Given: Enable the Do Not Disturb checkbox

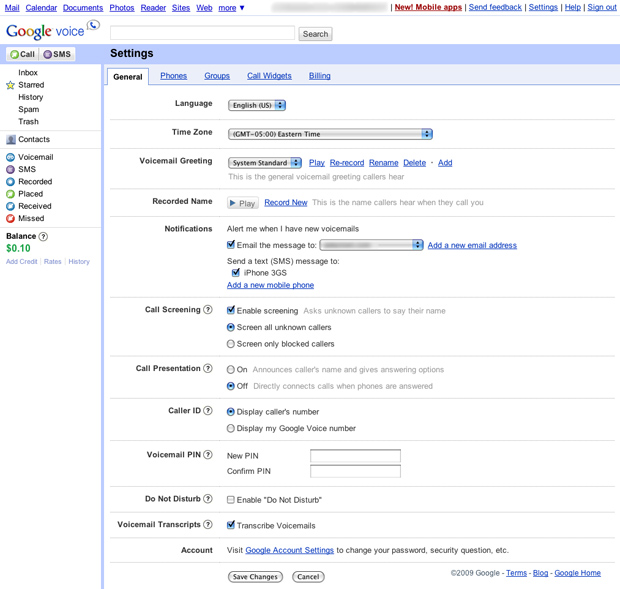Looking at the screenshot, I should (231, 500).
